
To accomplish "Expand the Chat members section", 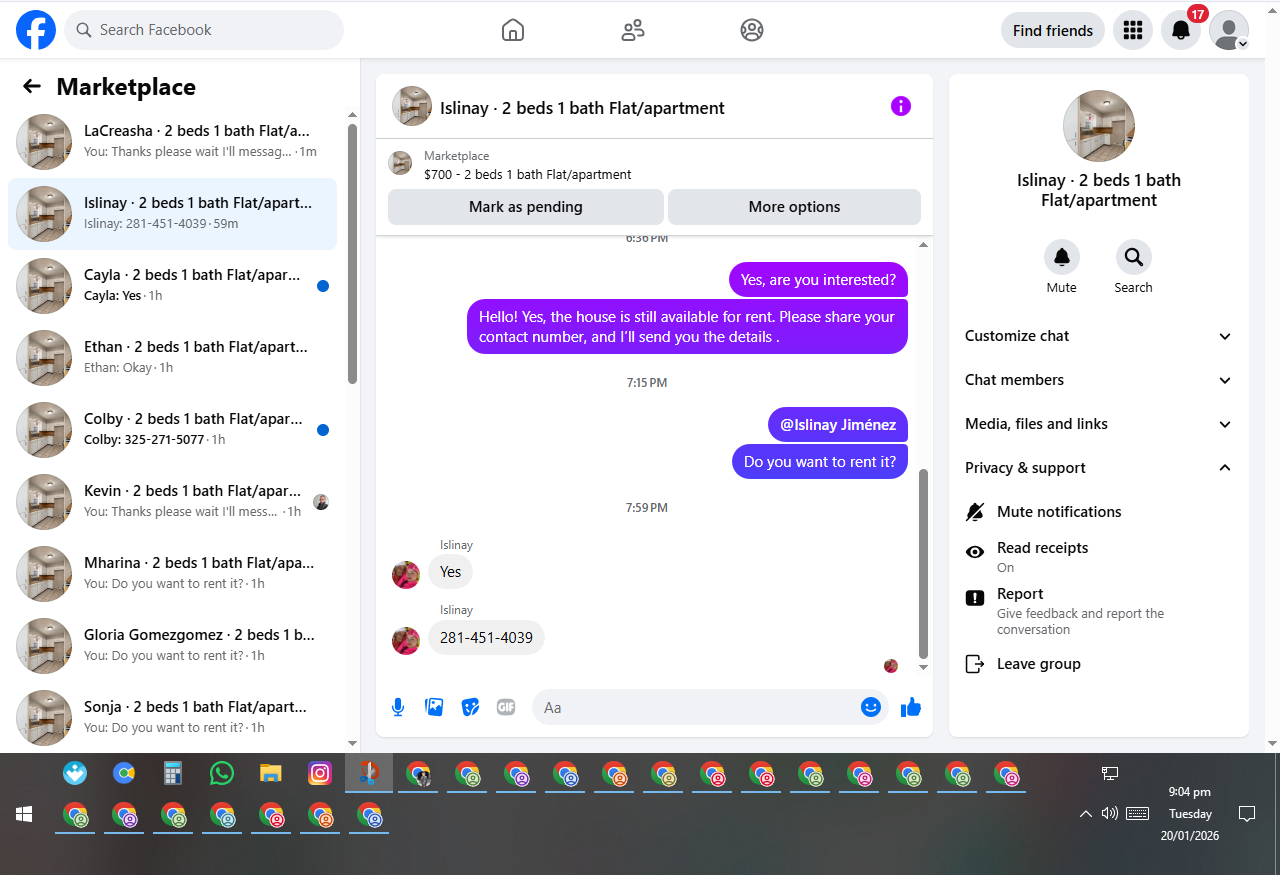I will 1099,380.
